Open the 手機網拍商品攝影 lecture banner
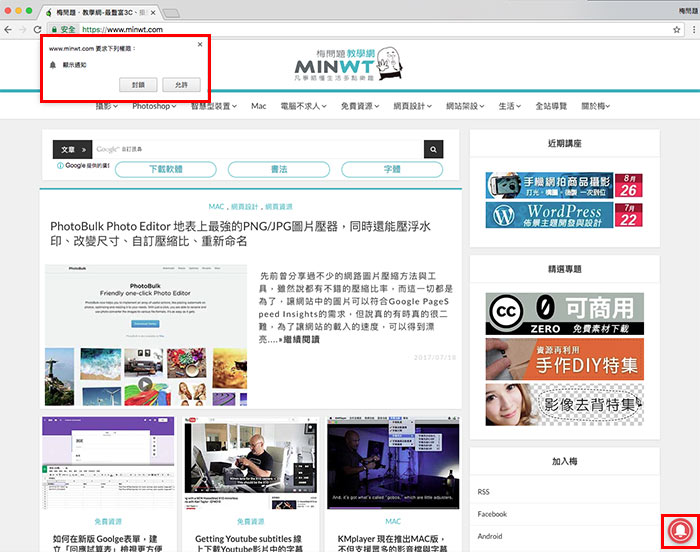This screenshot has height=552, width=700. point(564,185)
